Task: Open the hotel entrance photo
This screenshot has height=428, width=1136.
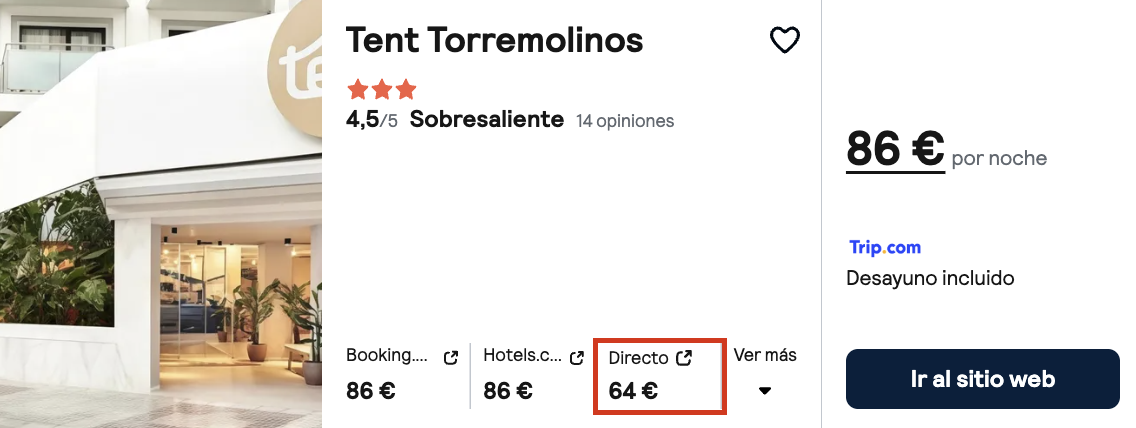Action: [x=161, y=214]
